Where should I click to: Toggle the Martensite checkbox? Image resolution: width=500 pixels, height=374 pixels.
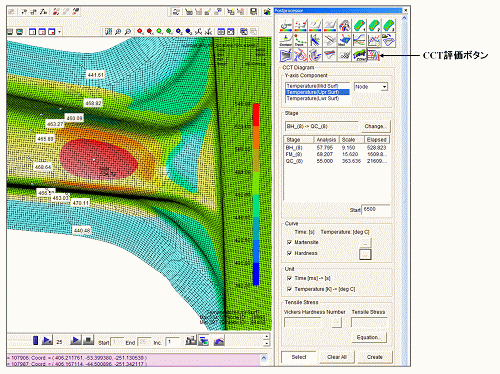pyautogui.click(x=289, y=242)
